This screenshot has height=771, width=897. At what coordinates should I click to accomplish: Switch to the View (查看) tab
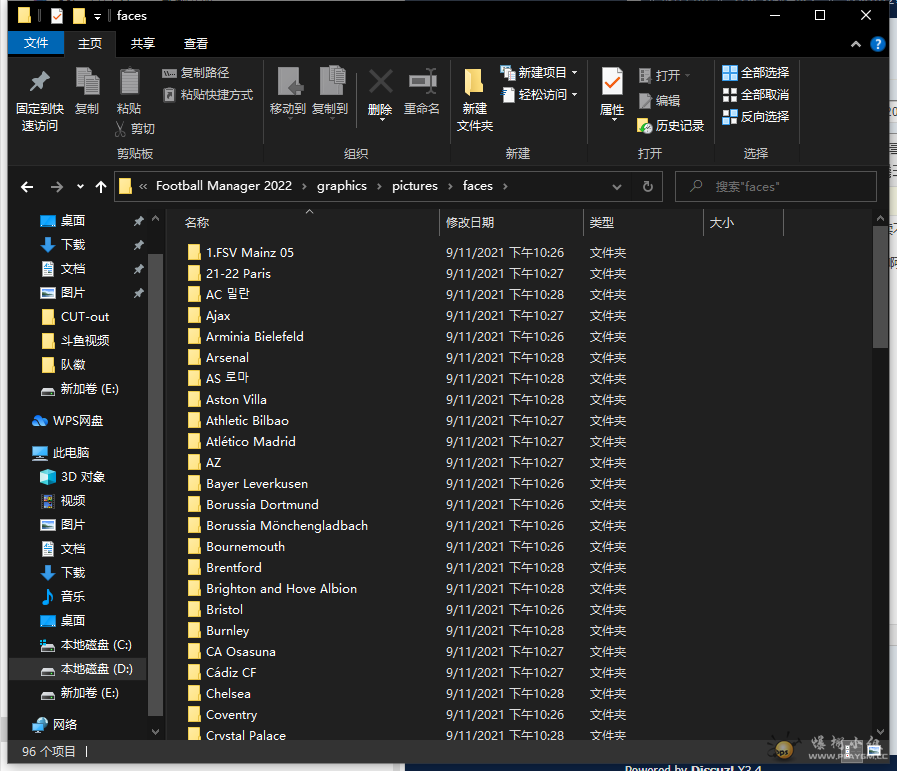[x=196, y=43]
